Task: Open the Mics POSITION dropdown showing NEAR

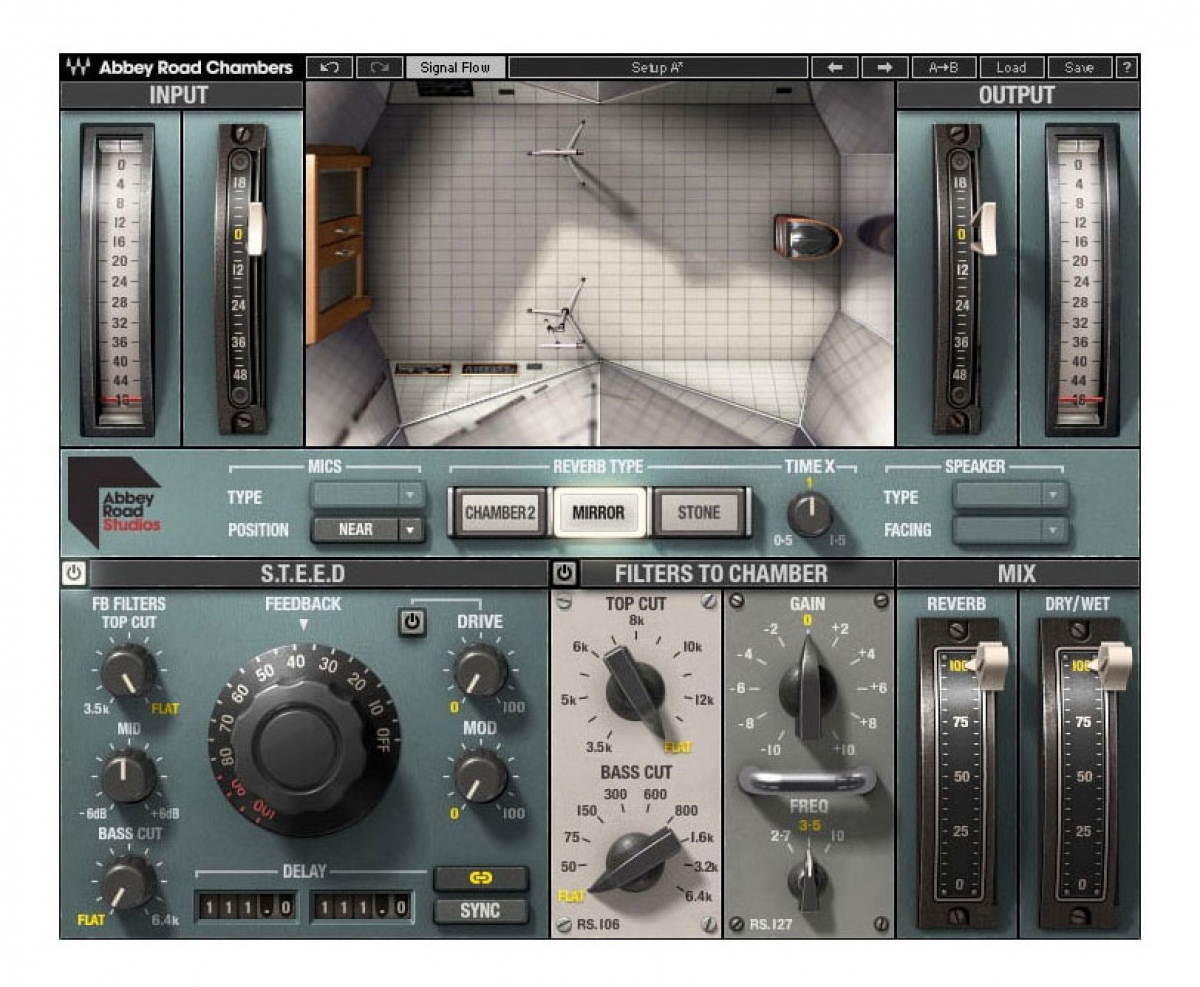Action: click(x=367, y=530)
